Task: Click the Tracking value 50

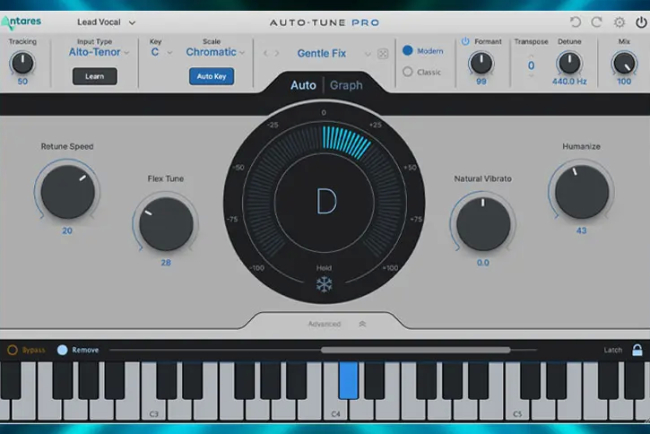Action: [x=23, y=82]
